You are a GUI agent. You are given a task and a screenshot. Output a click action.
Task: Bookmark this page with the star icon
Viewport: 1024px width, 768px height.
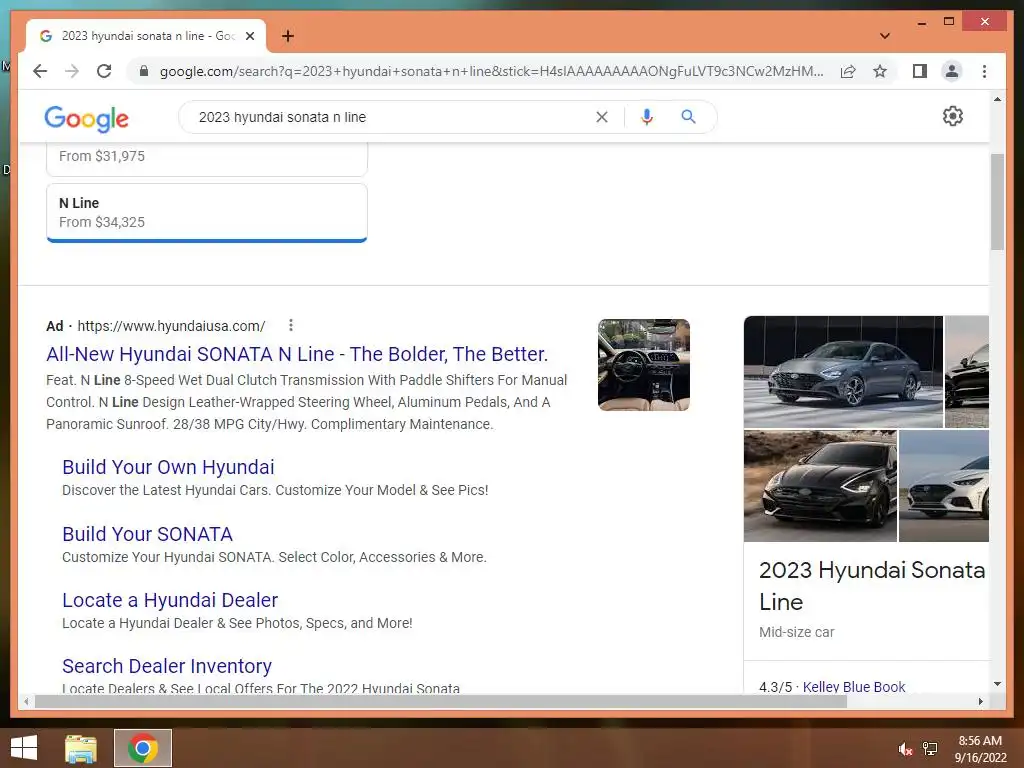pos(880,71)
